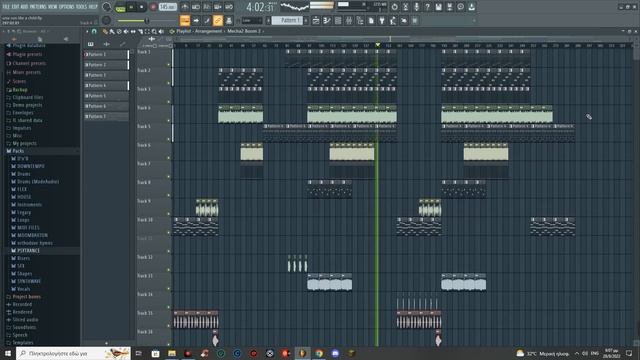Expand the Plugin presets browser entry
The height and width of the screenshot is (360, 640).
[27, 54]
